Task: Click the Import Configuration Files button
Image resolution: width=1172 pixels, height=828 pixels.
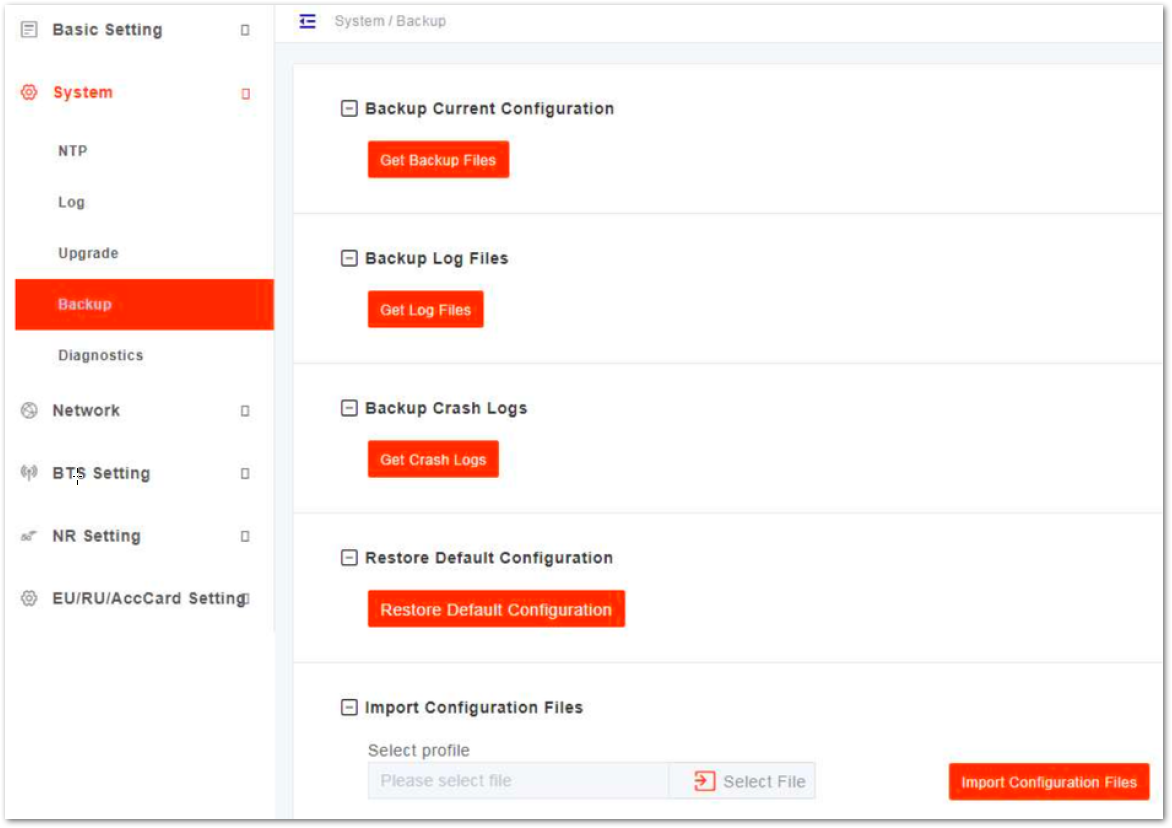Action: (1049, 782)
